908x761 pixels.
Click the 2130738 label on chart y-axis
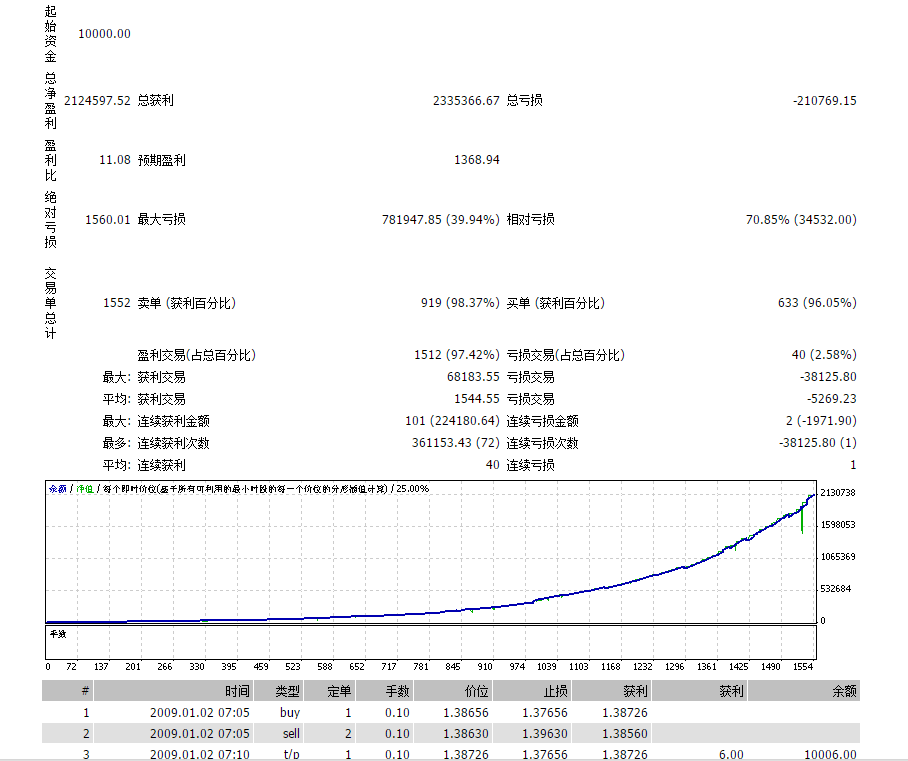[837, 493]
